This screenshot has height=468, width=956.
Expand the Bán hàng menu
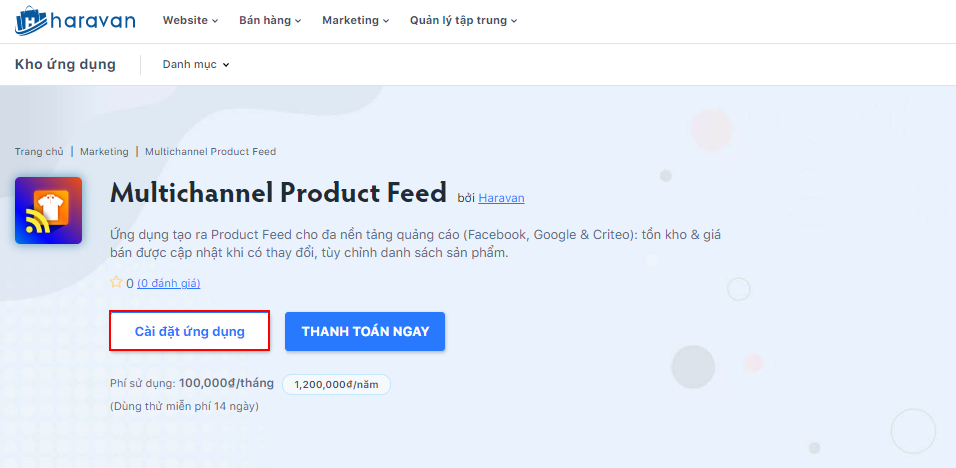point(270,20)
